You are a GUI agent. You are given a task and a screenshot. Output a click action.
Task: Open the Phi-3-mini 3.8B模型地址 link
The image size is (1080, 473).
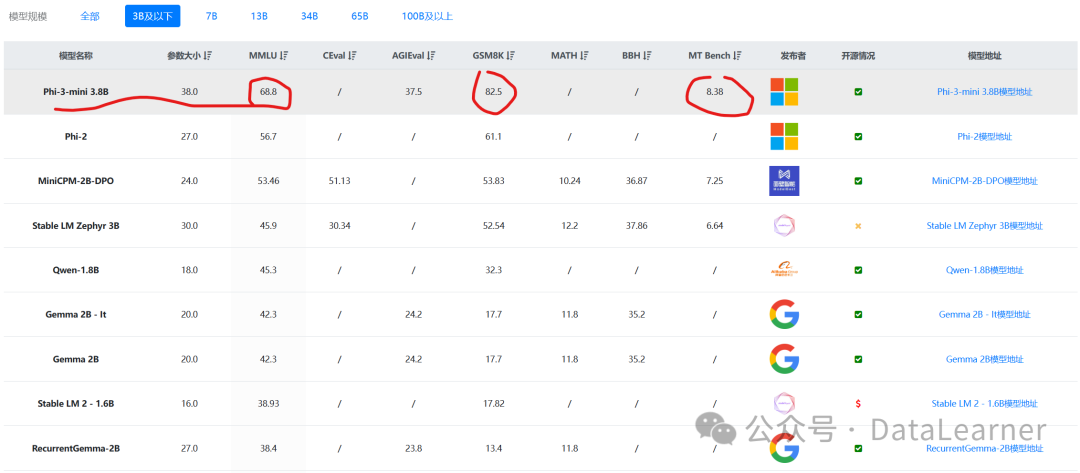(984, 92)
